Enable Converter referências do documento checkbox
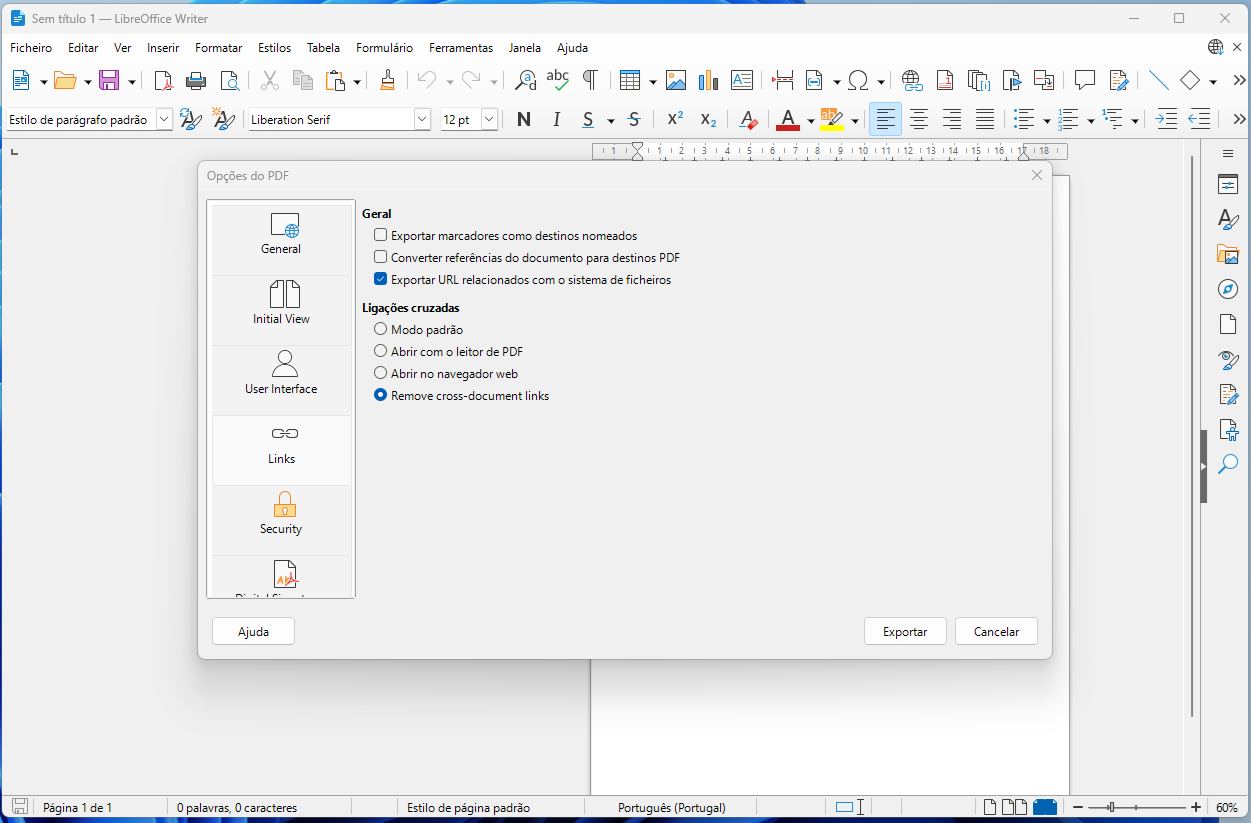Screen dimensions: 1251x823 [380, 258]
